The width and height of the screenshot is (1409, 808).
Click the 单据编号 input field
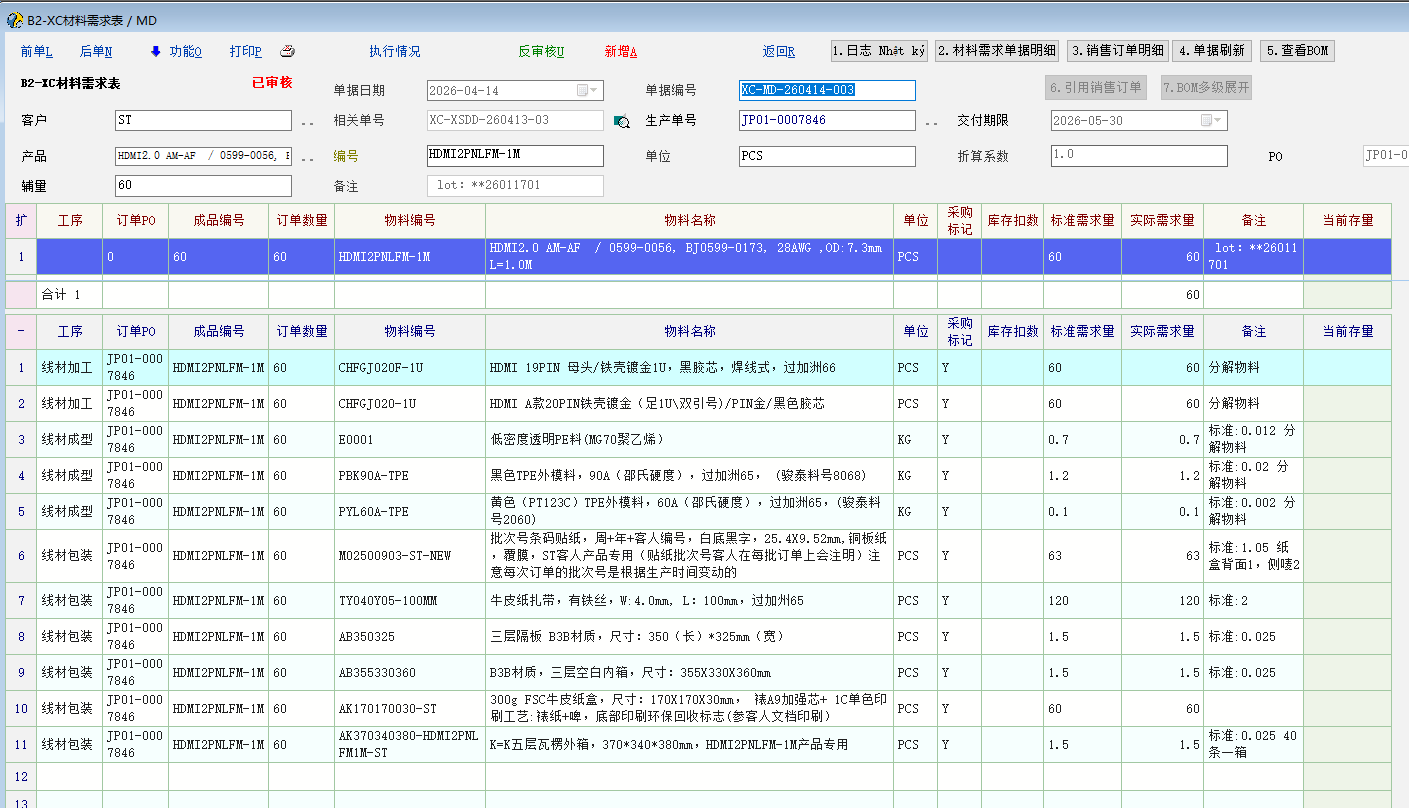827,91
